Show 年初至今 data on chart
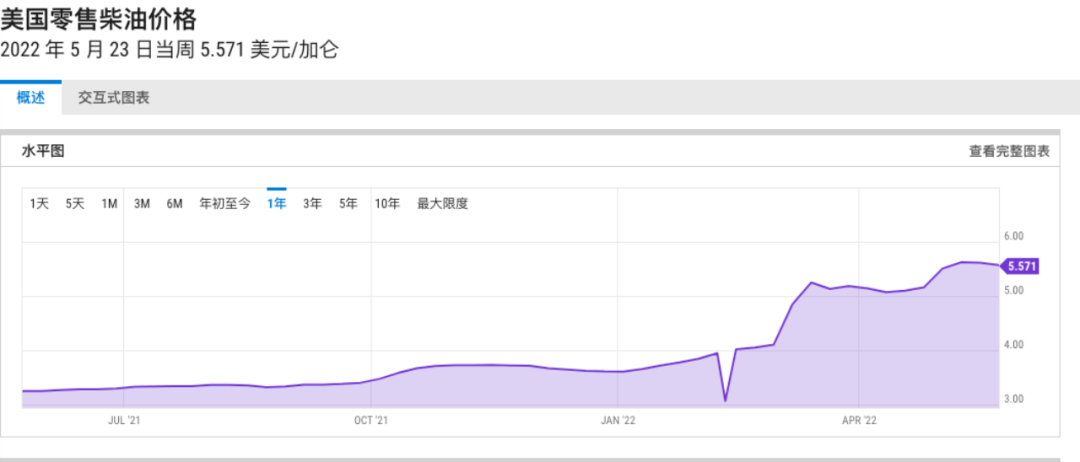 coord(225,204)
